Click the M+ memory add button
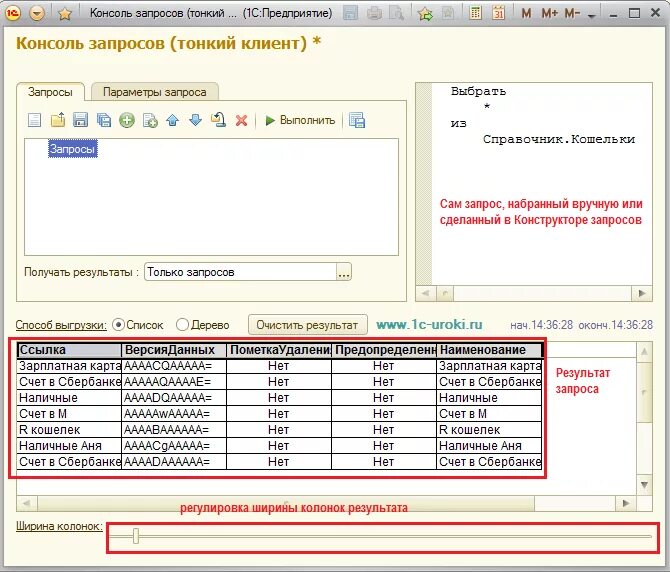Screen dimensions: 670x572 549,14
